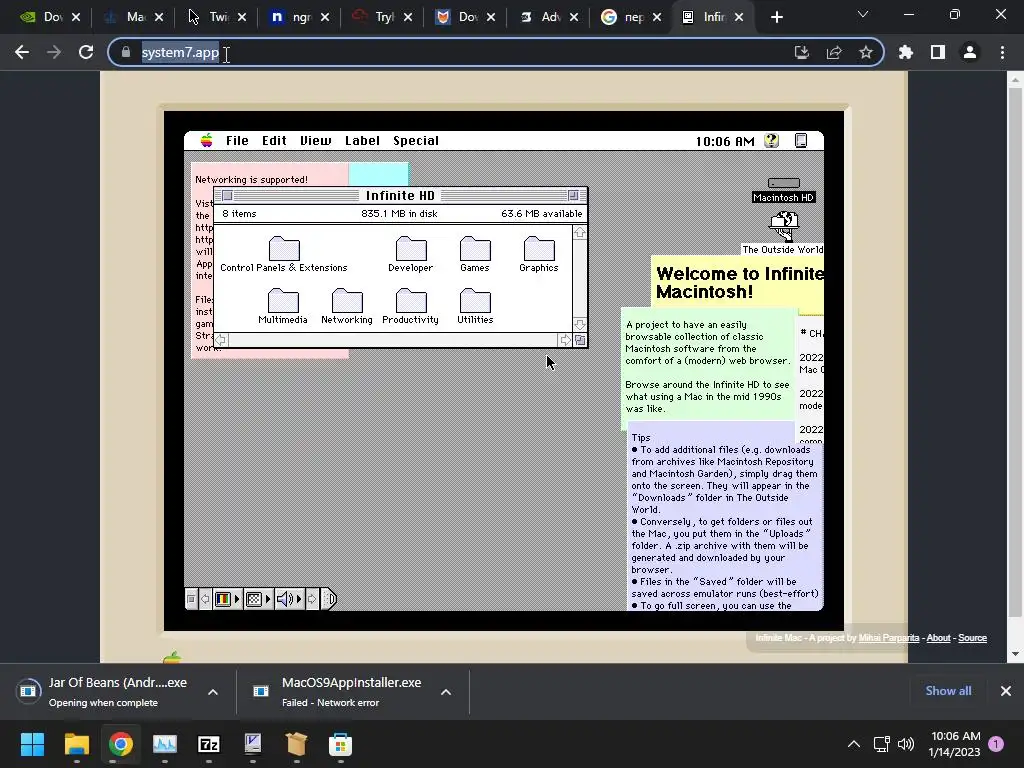Click Infinite HD vertical scroll up arrow

[580, 232]
